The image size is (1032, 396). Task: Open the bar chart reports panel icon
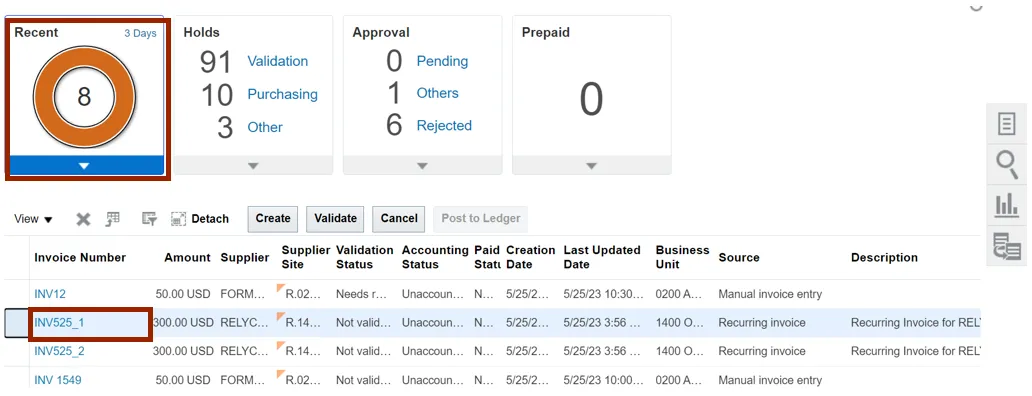(x=1006, y=205)
